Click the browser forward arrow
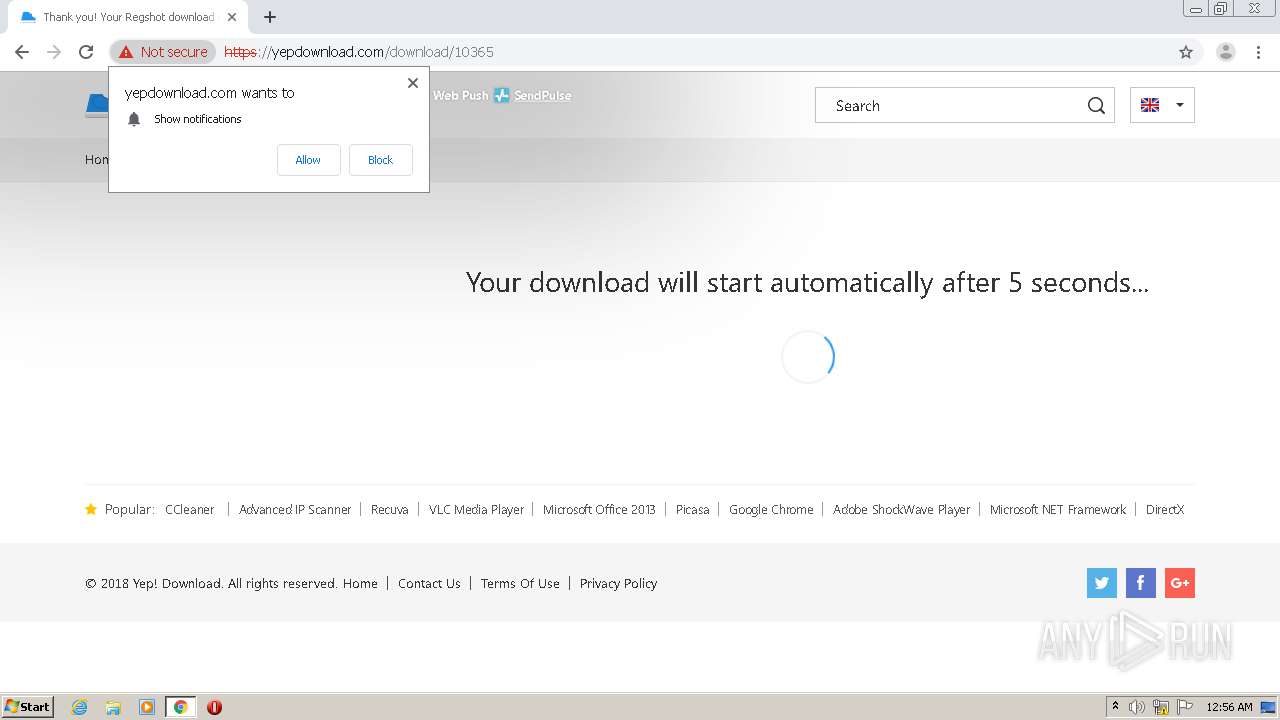Screen dimensions: 1280x720 (x=54, y=52)
